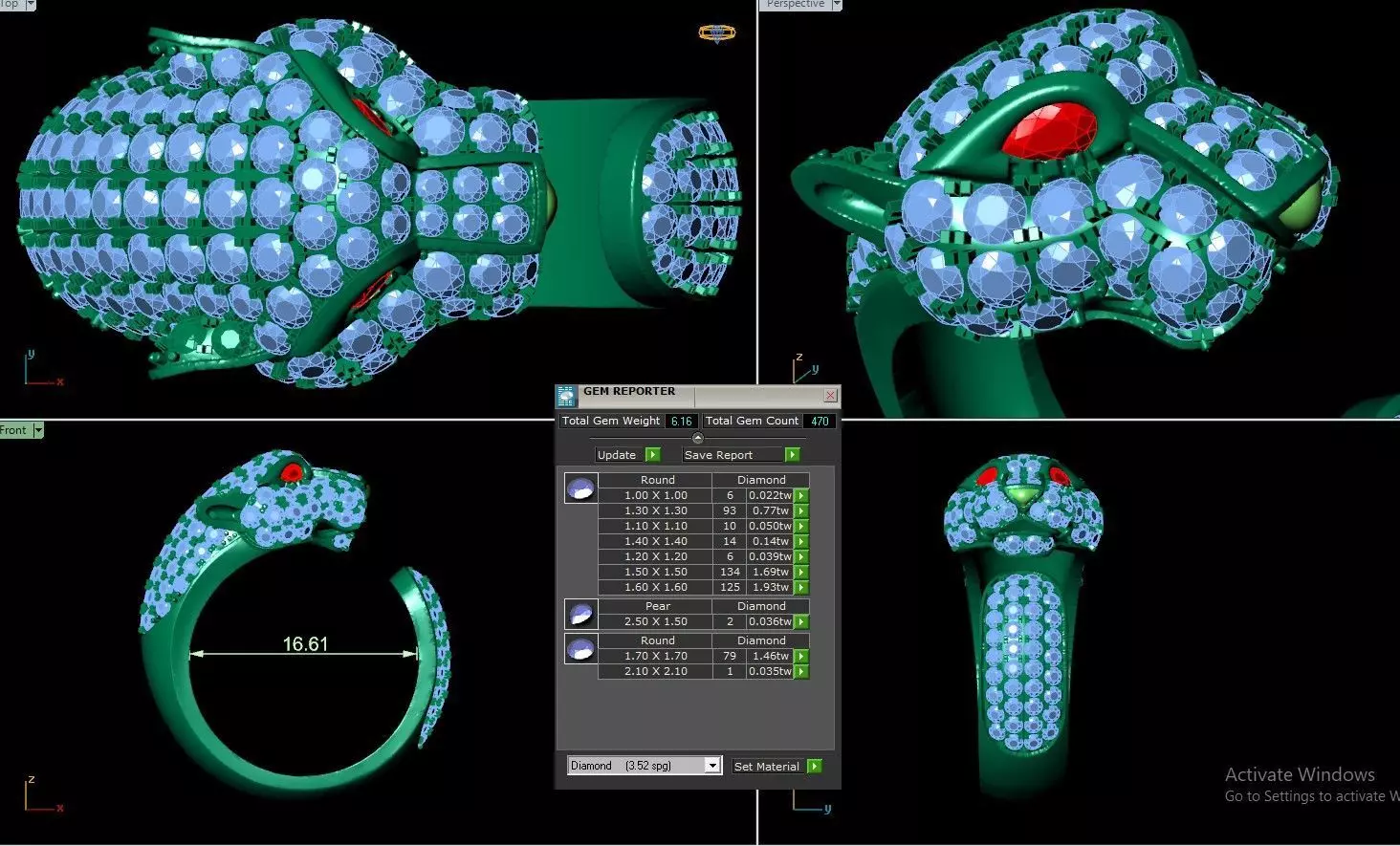Select the first Round gem group thumbnail
This screenshot has height=846, width=1400.
tap(580, 488)
